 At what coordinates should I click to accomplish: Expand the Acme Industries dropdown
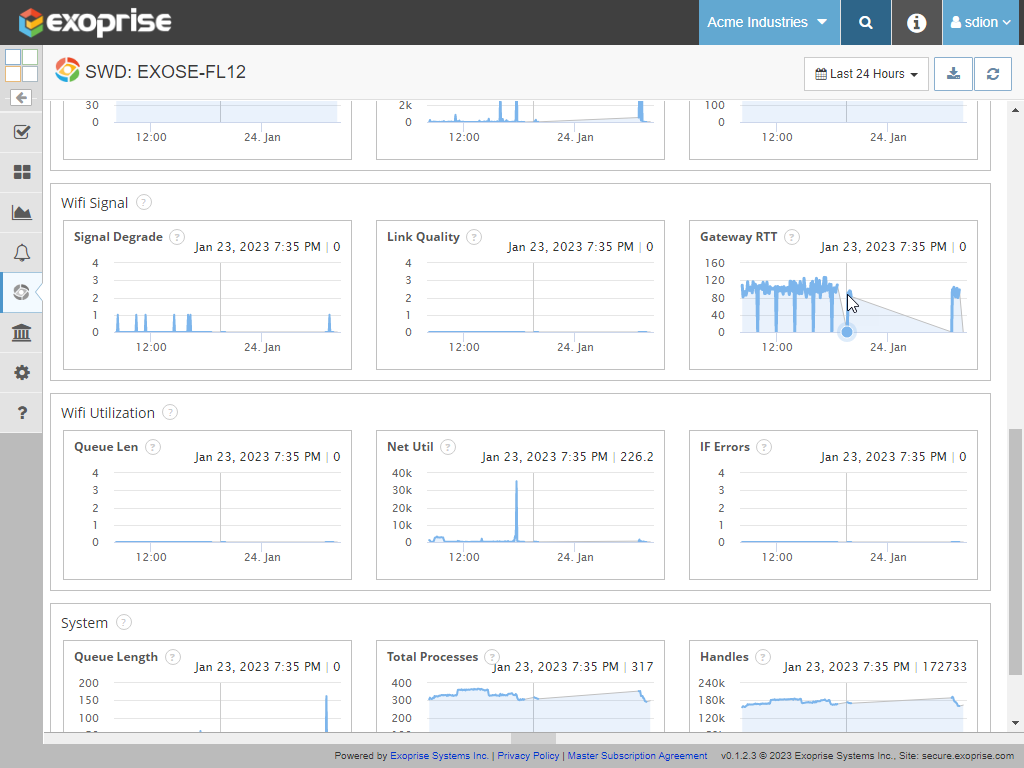[767, 22]
